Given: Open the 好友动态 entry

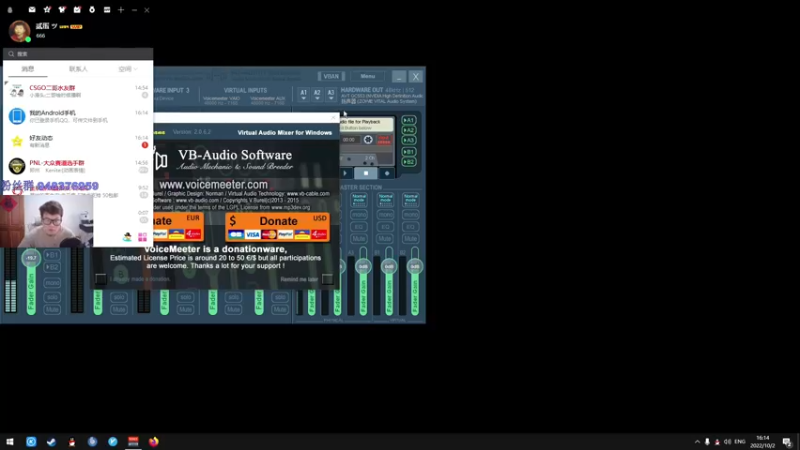Looking at the screenshot, I should tap(78, 141).
